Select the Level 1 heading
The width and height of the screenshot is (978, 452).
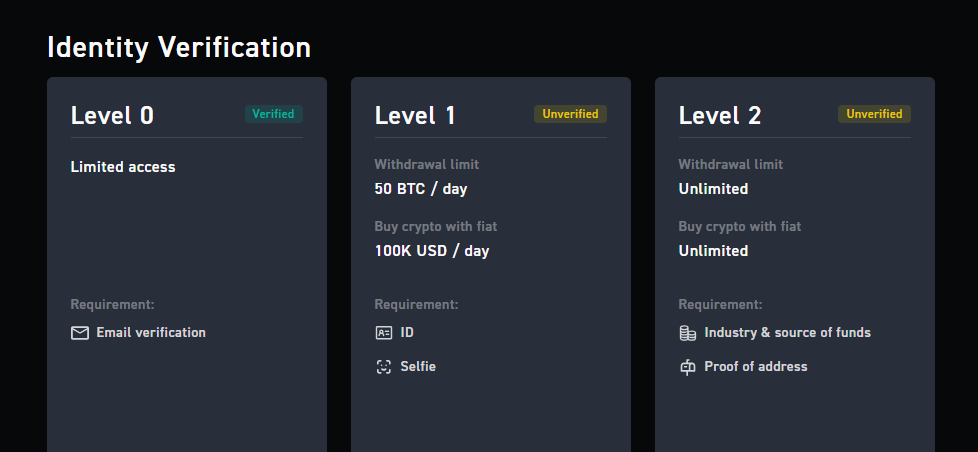[x=415, y=115]
